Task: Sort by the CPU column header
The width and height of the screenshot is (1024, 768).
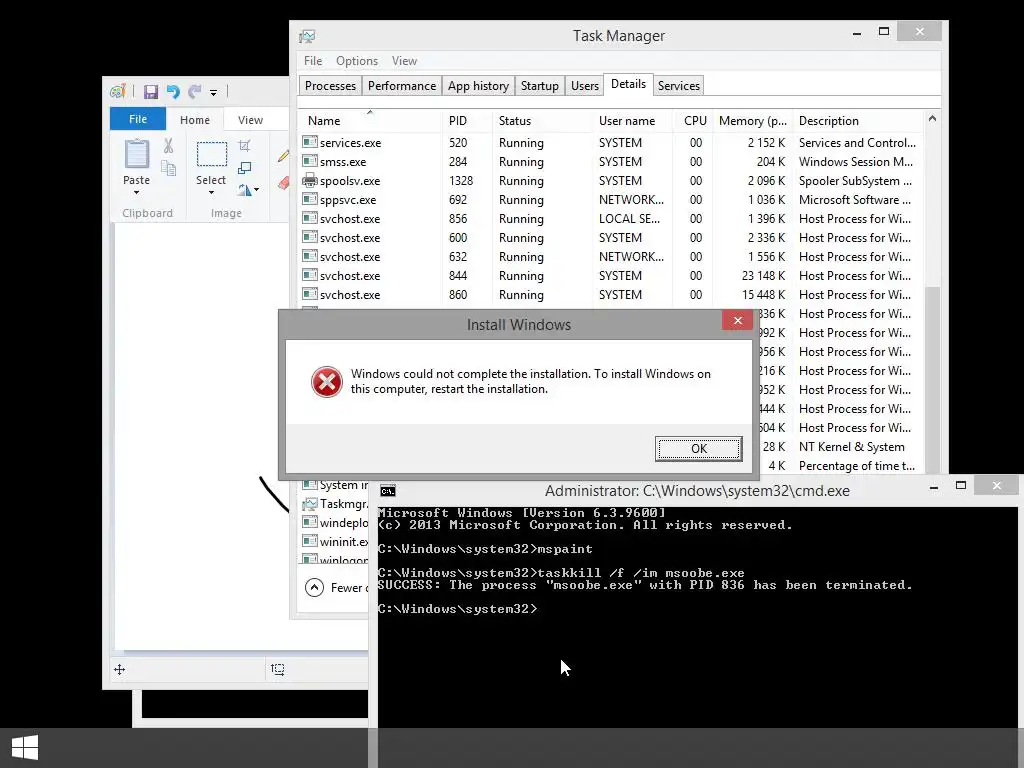Action: click(693, 121)
